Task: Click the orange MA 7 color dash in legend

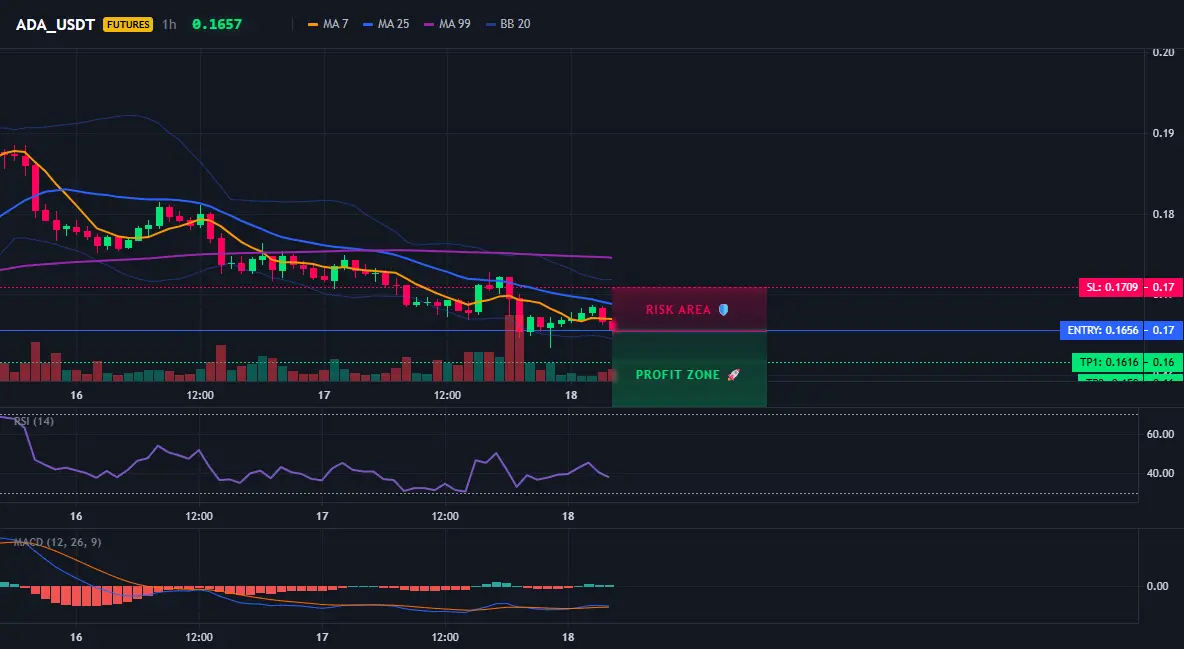Action: 313,25
